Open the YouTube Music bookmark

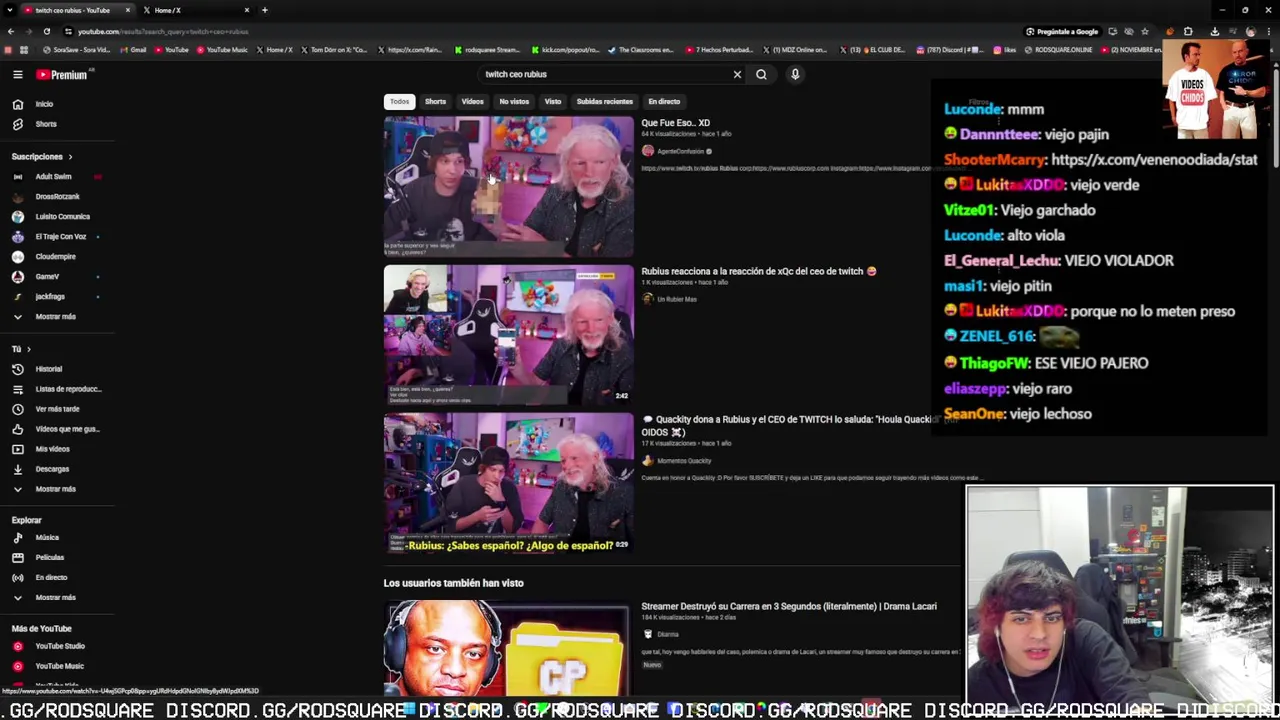pos(222,50)
